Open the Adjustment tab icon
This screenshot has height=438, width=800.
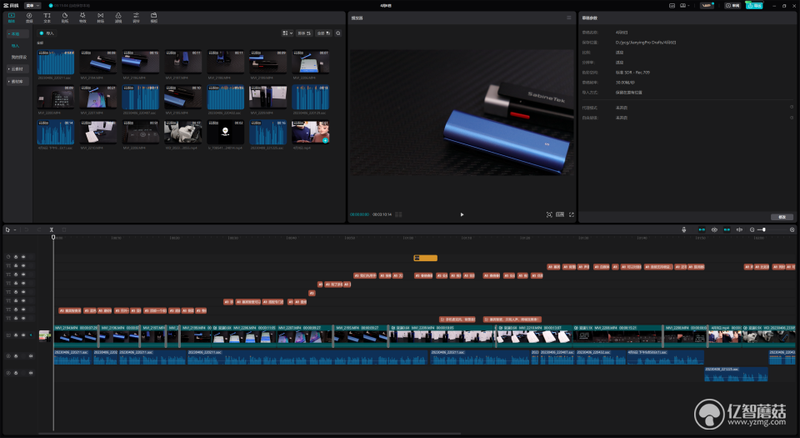point(136,17)
